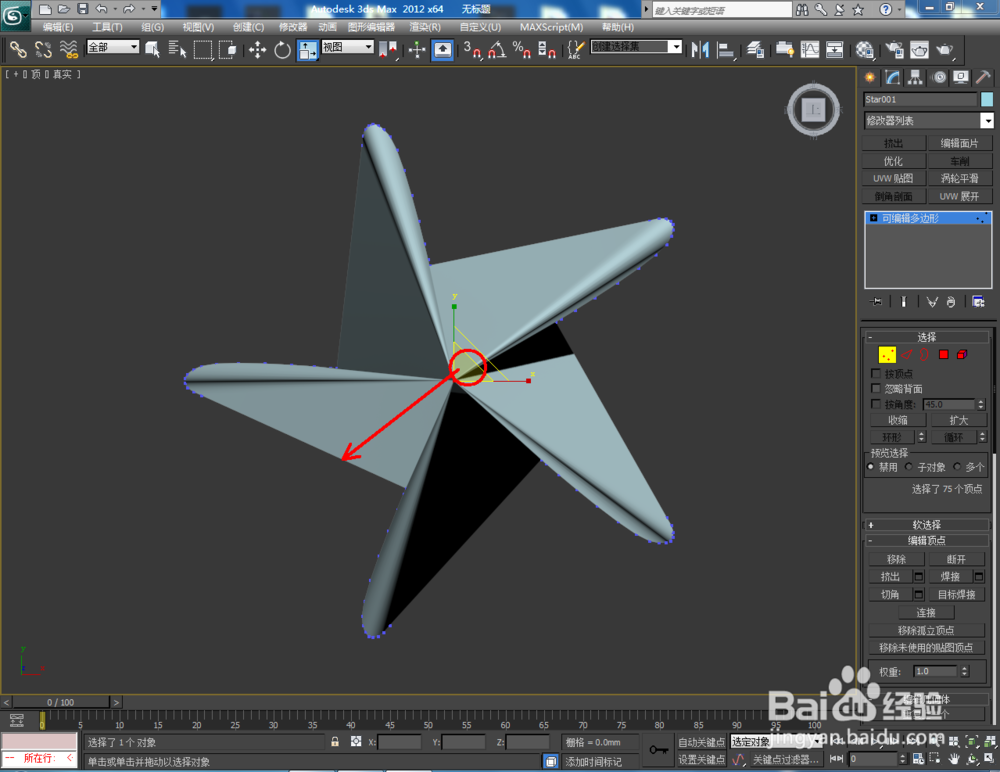The image size is (1000, 772).
Task: Open the Modify panel tab icon
Action: [892, 77]
